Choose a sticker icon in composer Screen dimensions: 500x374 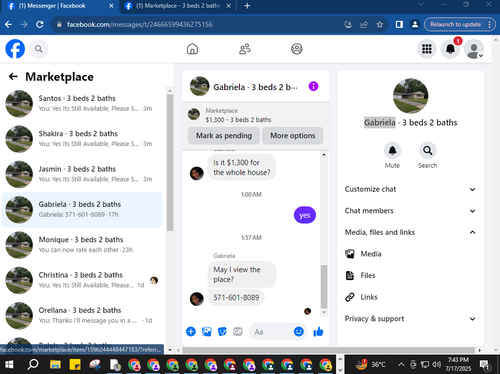click(222, 332)
